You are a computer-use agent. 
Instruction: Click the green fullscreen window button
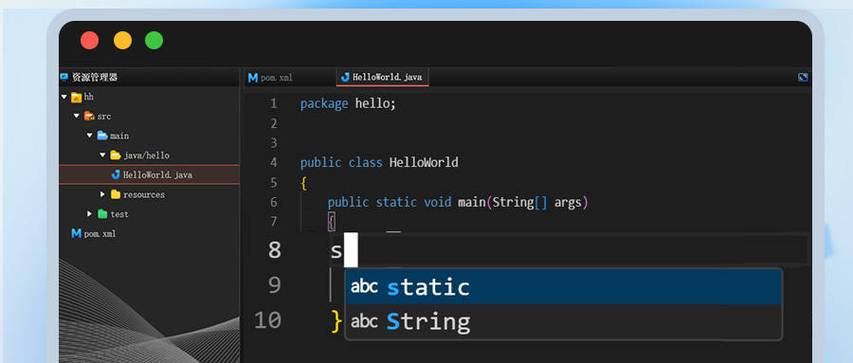154,40
